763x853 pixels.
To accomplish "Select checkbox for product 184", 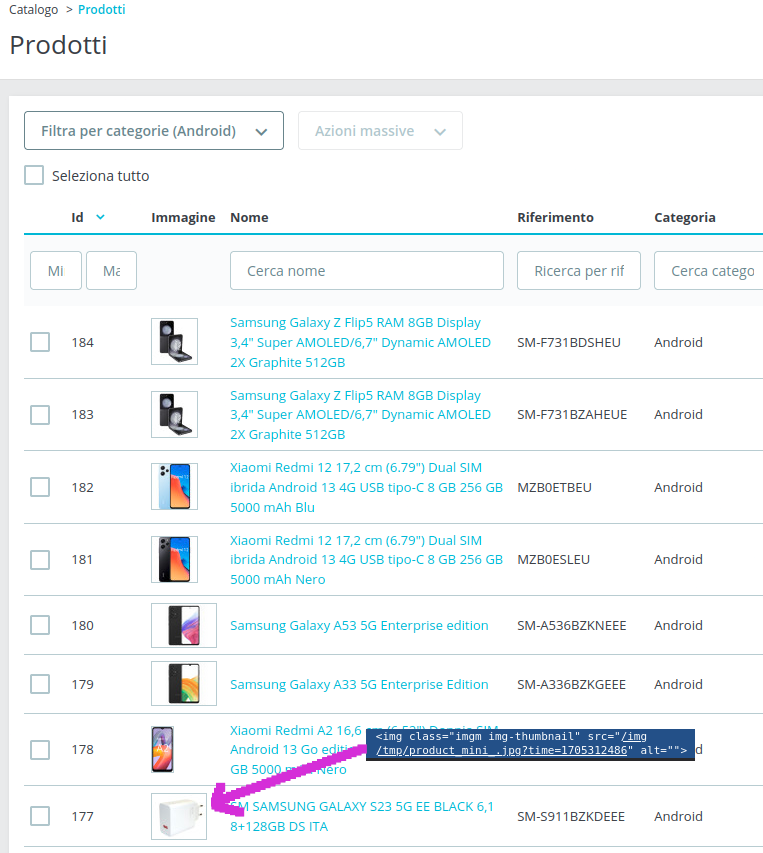I will pos(40,342).
